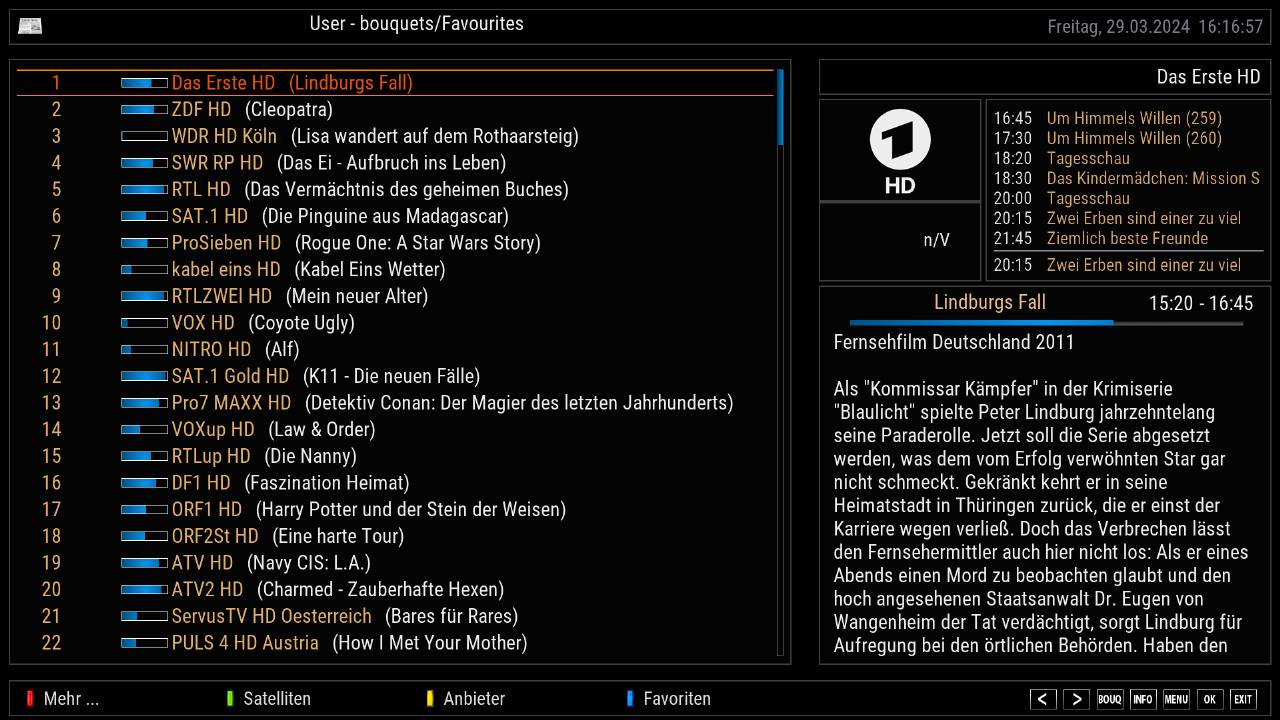Select ProSieben HD channel entry

pyautogui.click(x=226, y=243)
